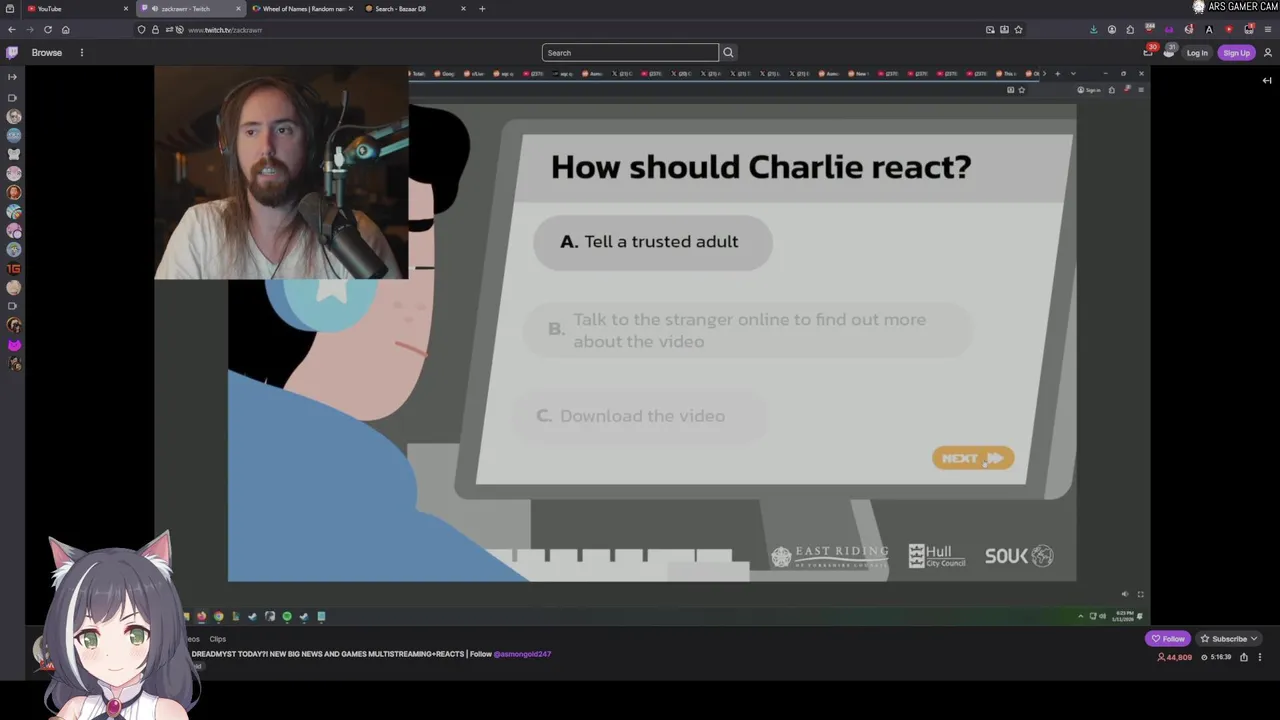Click the followed channels camera icon in sidebar

[13, 98]
